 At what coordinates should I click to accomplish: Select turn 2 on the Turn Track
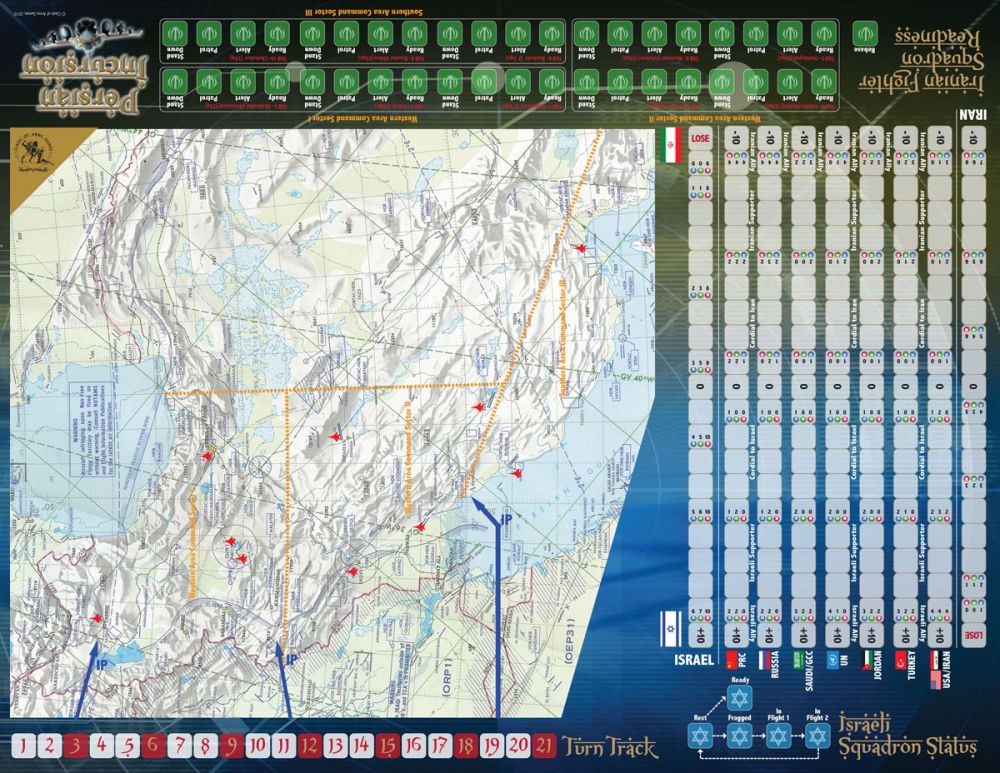[50, 746]
